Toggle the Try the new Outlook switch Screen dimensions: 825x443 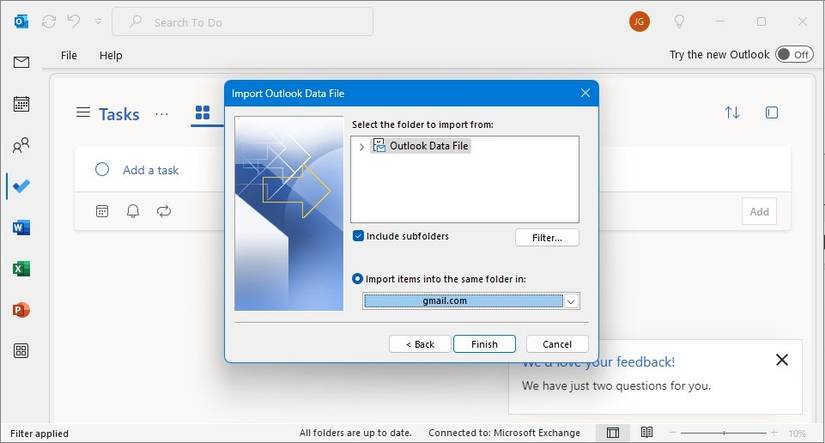click(794, 55)
